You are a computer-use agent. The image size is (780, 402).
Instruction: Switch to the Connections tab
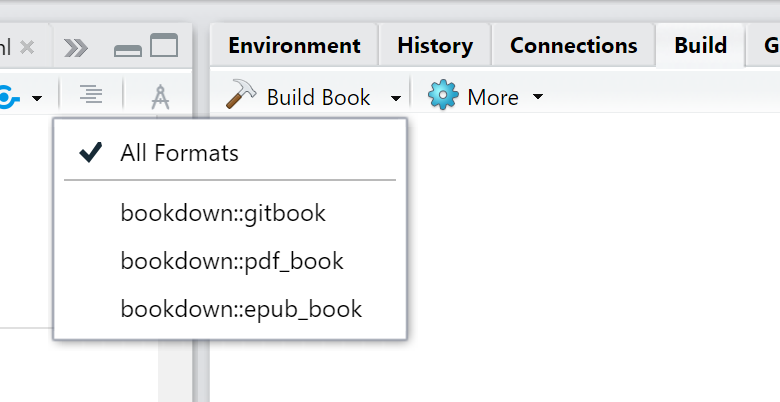(573, 45)
